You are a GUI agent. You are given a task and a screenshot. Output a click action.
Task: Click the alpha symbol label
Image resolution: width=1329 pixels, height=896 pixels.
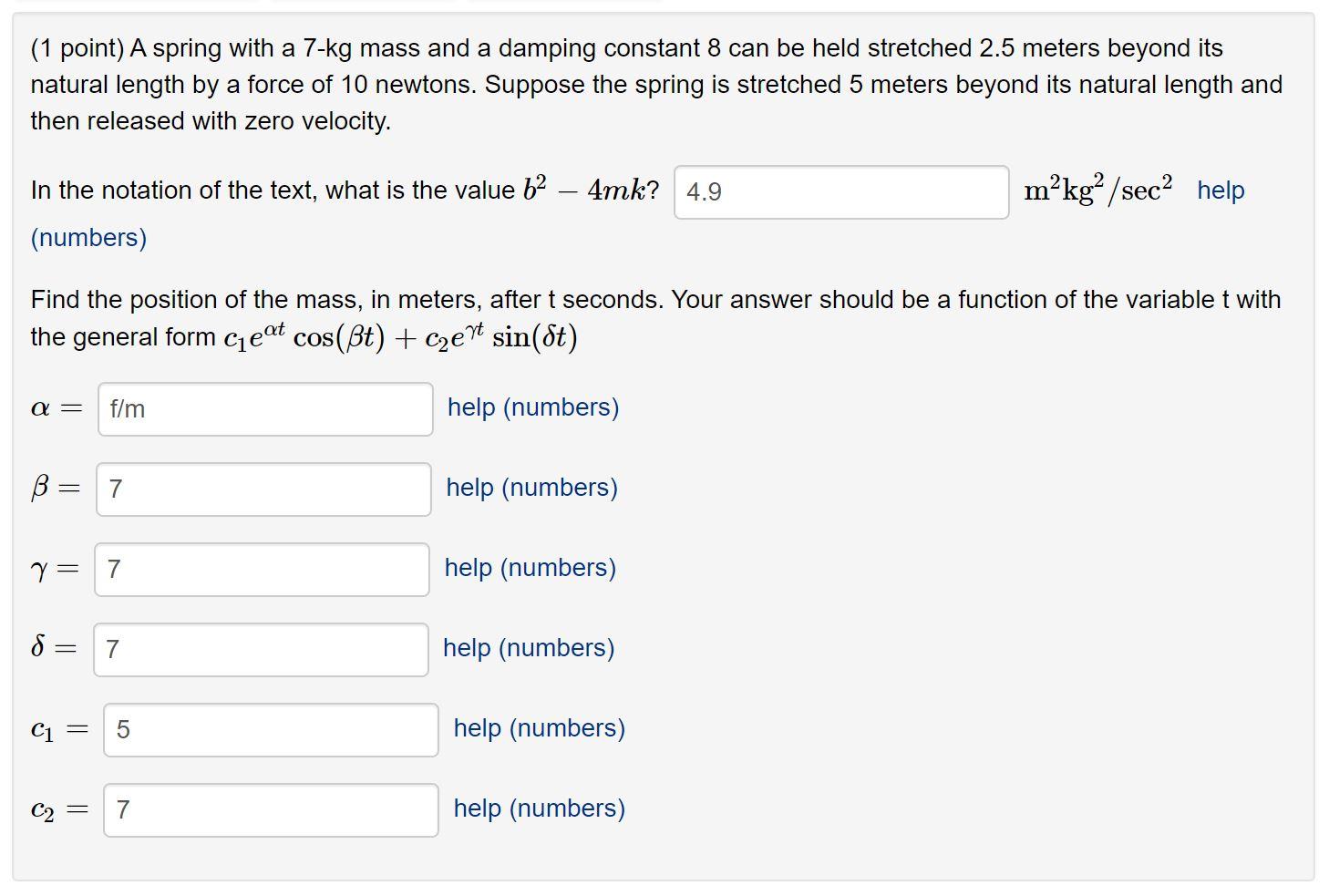click(x=40, y=408)
